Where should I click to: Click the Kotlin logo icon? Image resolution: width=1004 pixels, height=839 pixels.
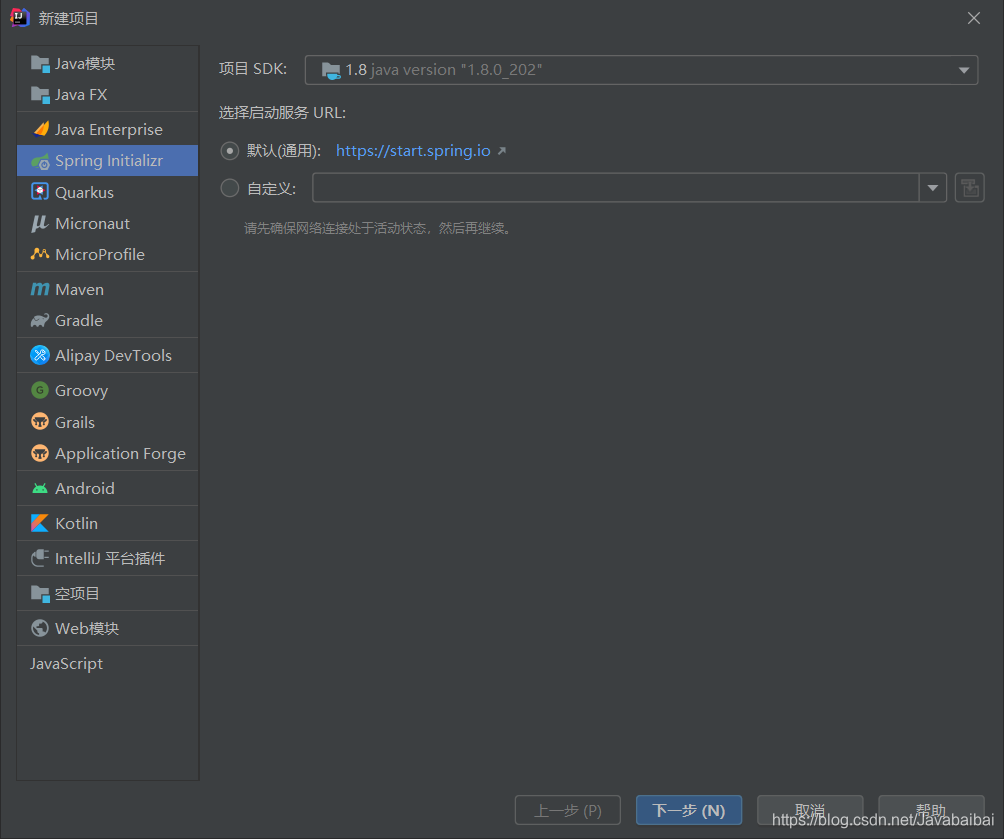[40, 523]
